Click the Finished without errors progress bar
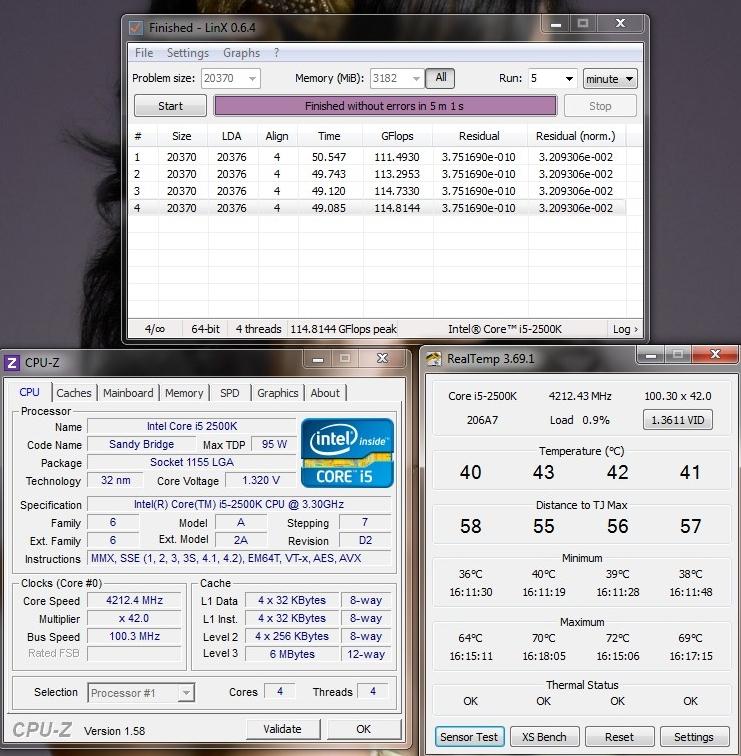 coord(385,106)
